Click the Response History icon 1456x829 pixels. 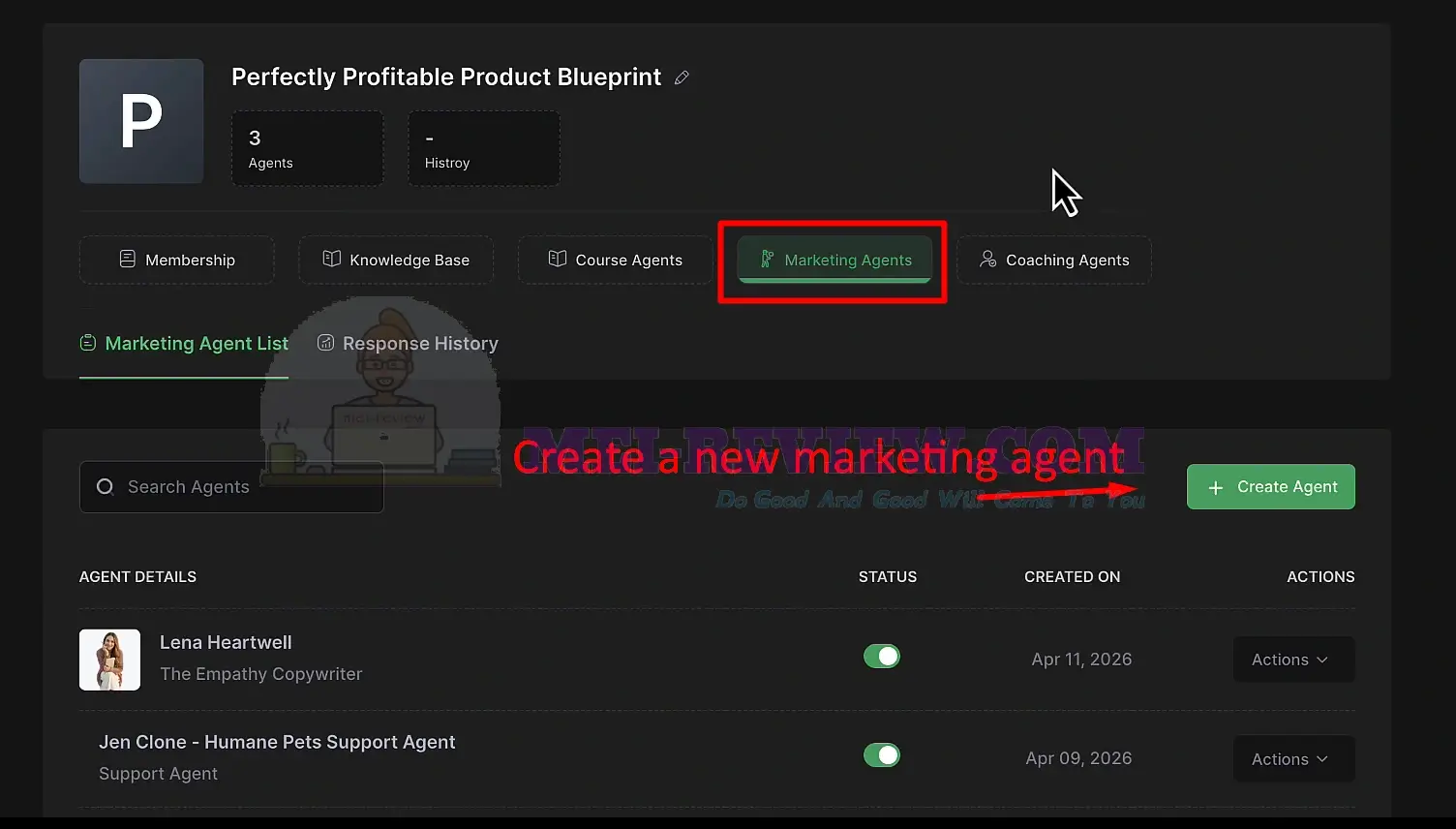click(326, 343)
